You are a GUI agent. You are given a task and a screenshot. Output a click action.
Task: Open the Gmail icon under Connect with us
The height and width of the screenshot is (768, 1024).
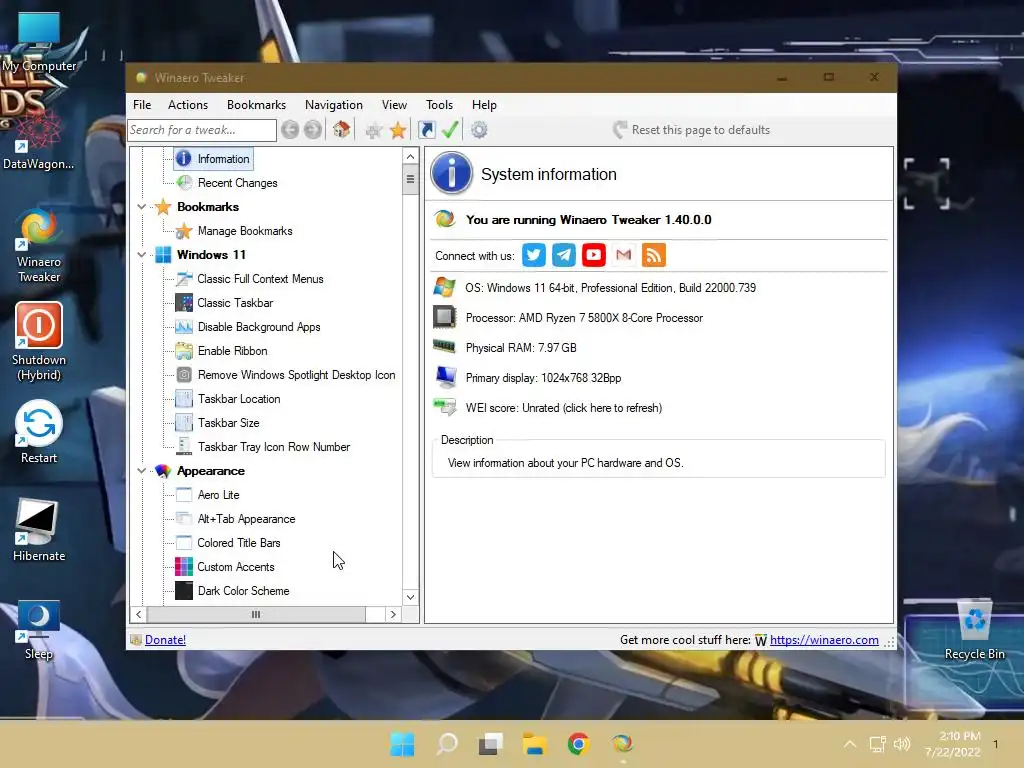tap(624, 255)
